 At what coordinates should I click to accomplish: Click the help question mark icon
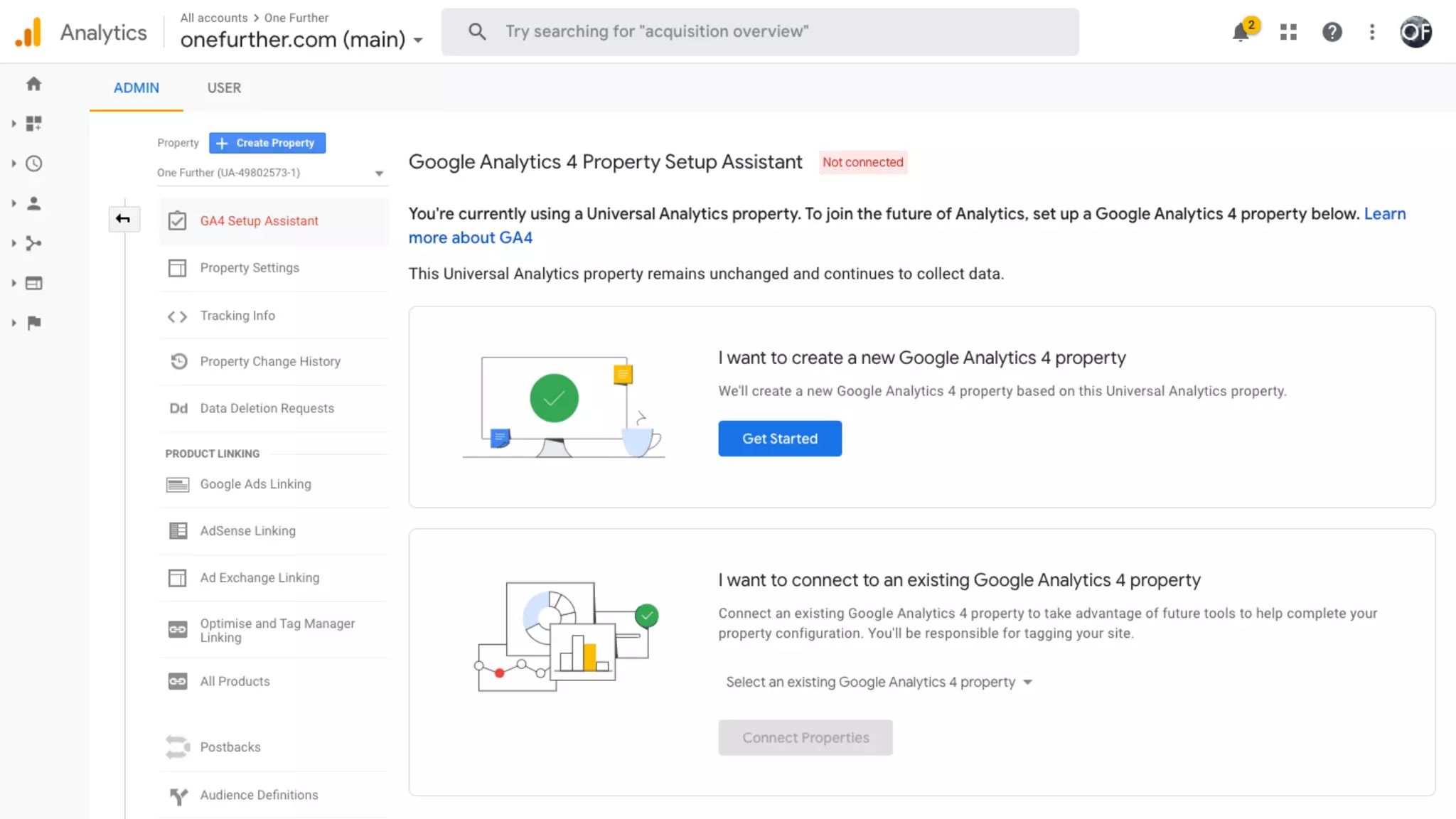coord(1332,32)
